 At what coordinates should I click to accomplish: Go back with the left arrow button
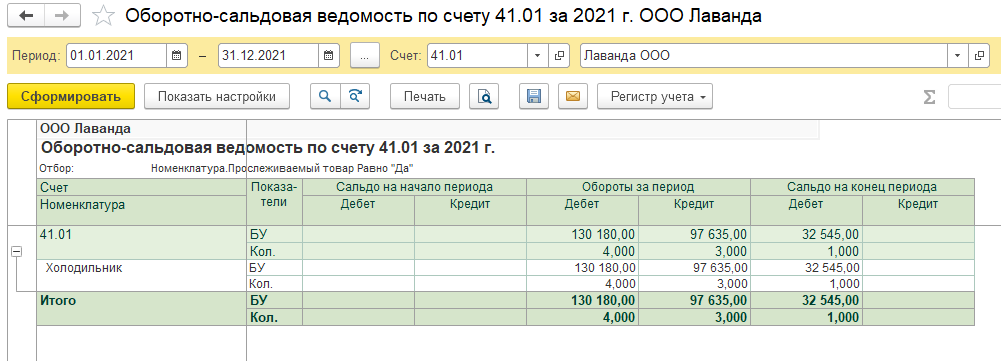coord(27,16)
